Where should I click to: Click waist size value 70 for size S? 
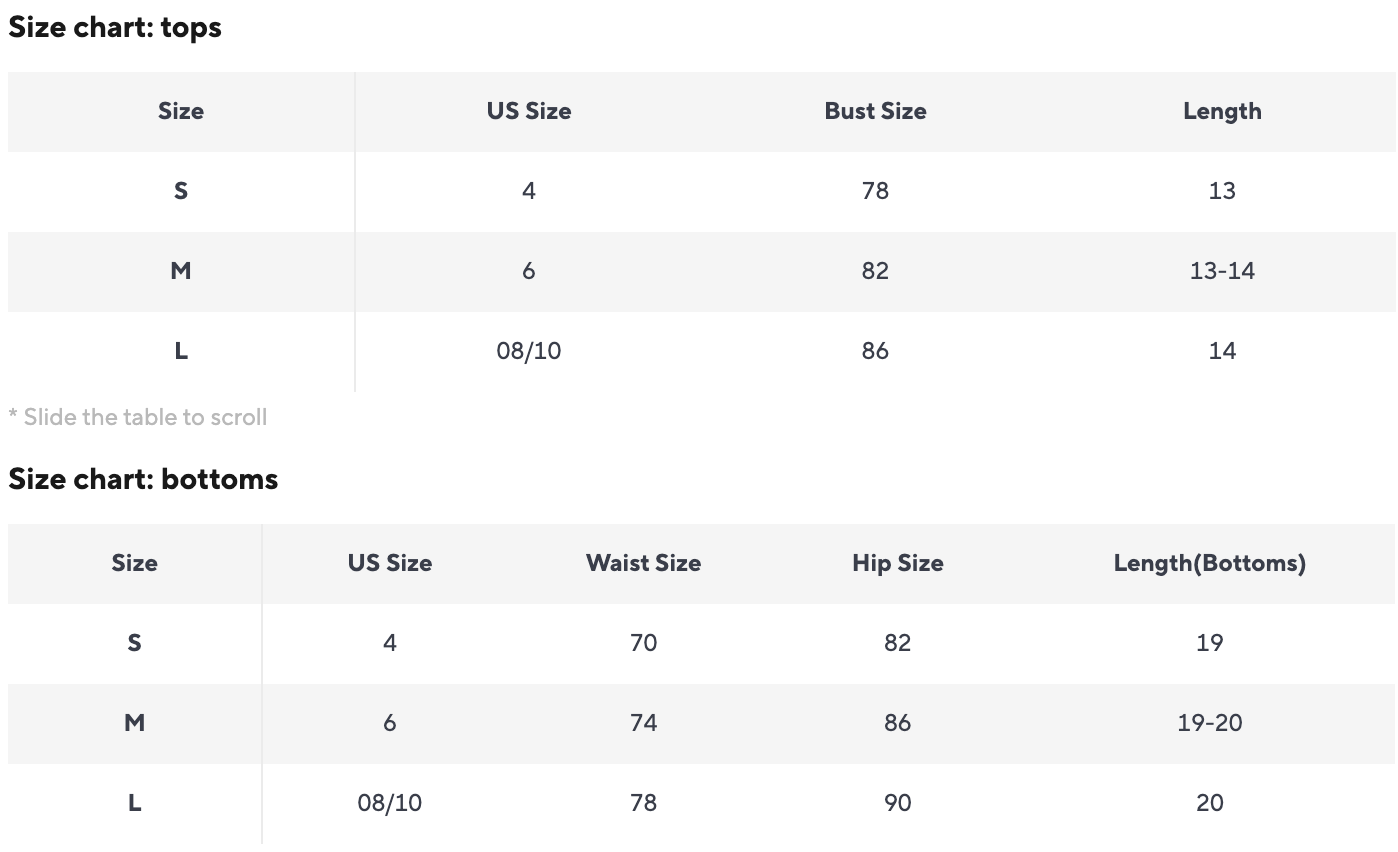643,643
